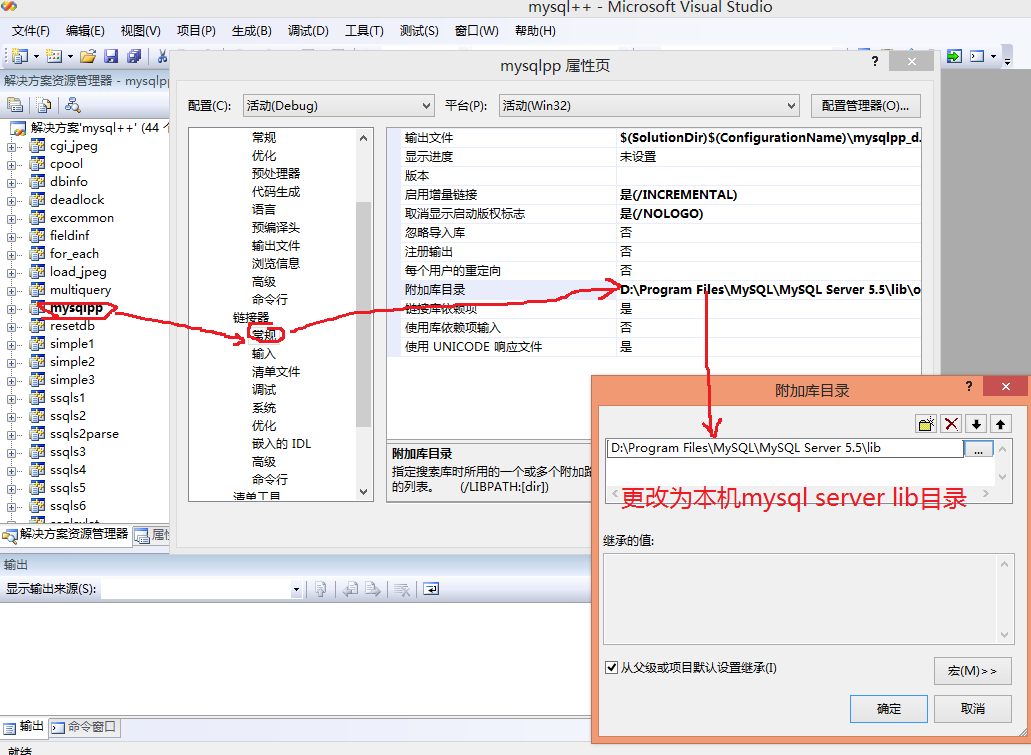Click the Properties icon in Solution Explorer toolbar
This screenshot has height=755, width=1031.
tap(15, 105)
